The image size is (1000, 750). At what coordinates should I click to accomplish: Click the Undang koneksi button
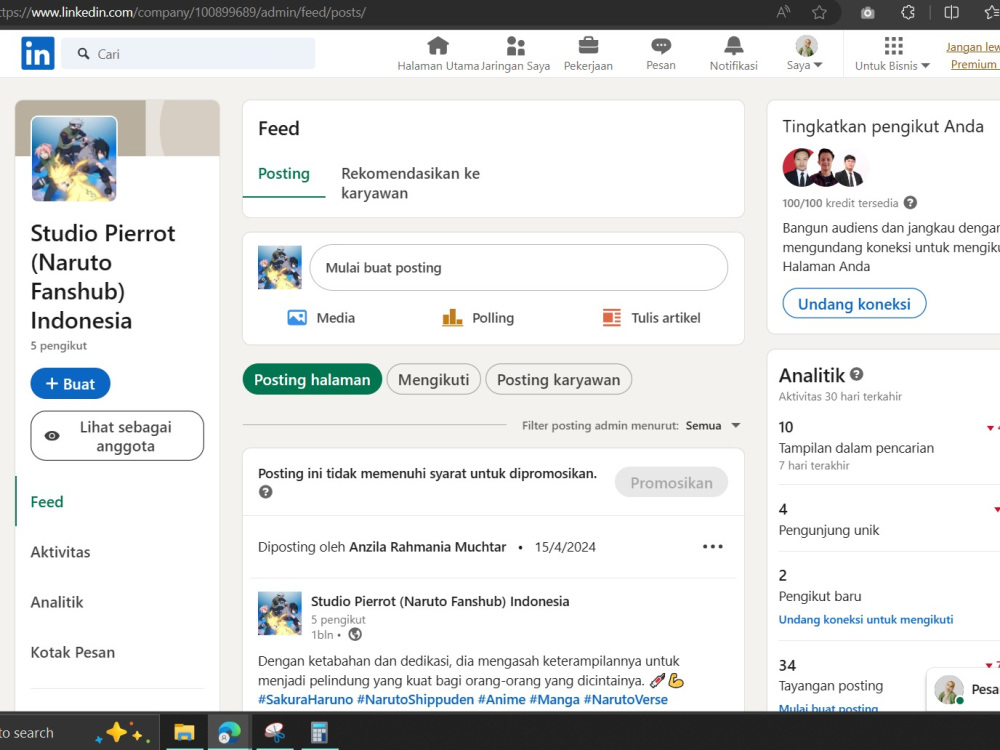(854, 304)
